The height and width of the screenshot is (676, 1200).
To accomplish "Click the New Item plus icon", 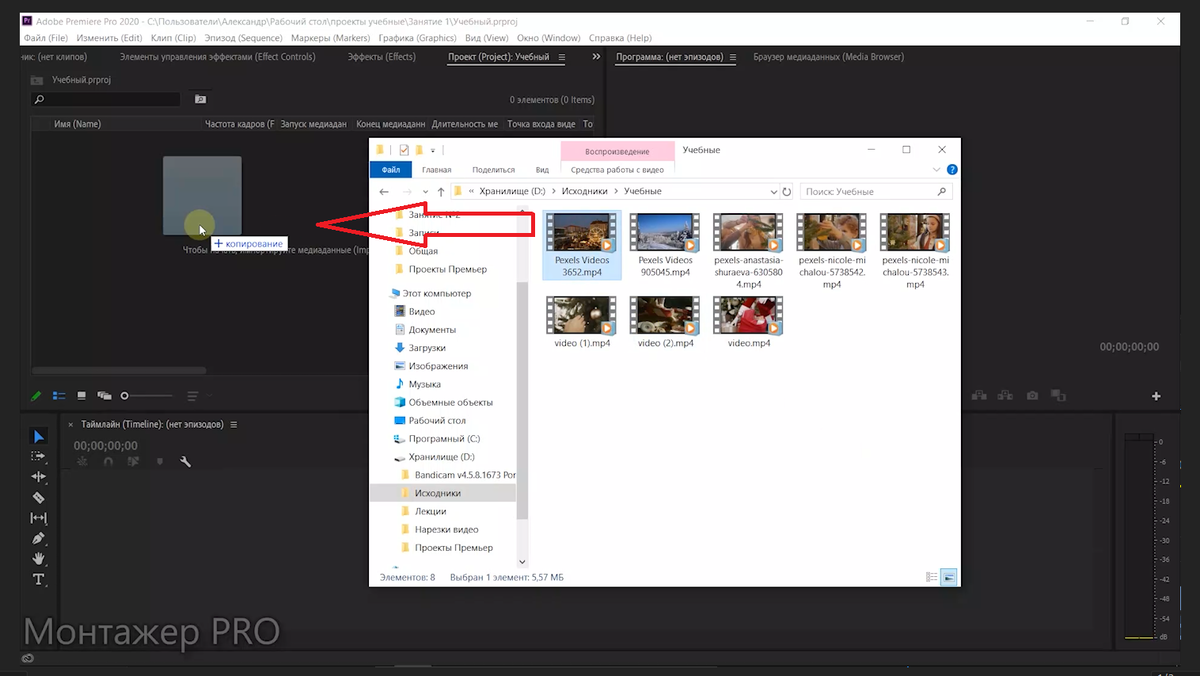I will pos(1155,396).
